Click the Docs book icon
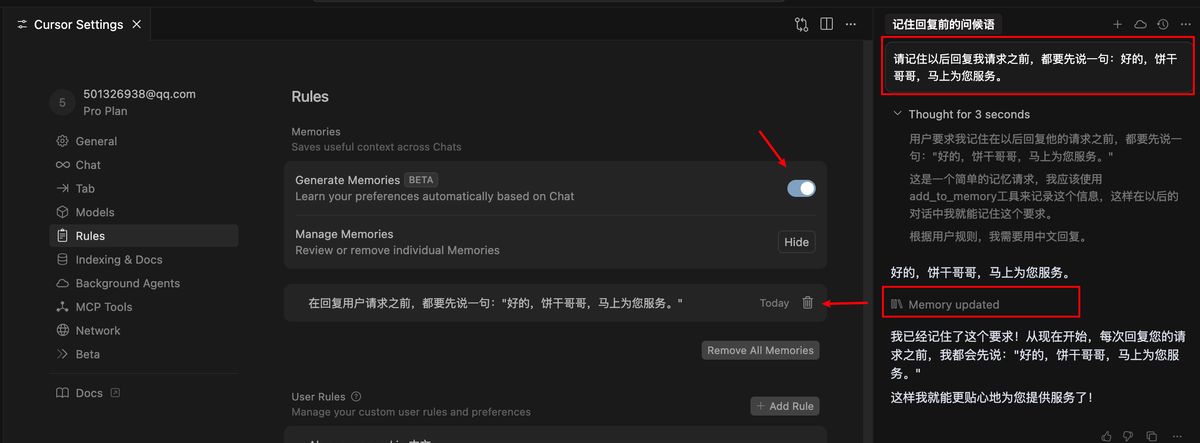This screenshot has height=443, width=1200. click(x=63, y=393)
